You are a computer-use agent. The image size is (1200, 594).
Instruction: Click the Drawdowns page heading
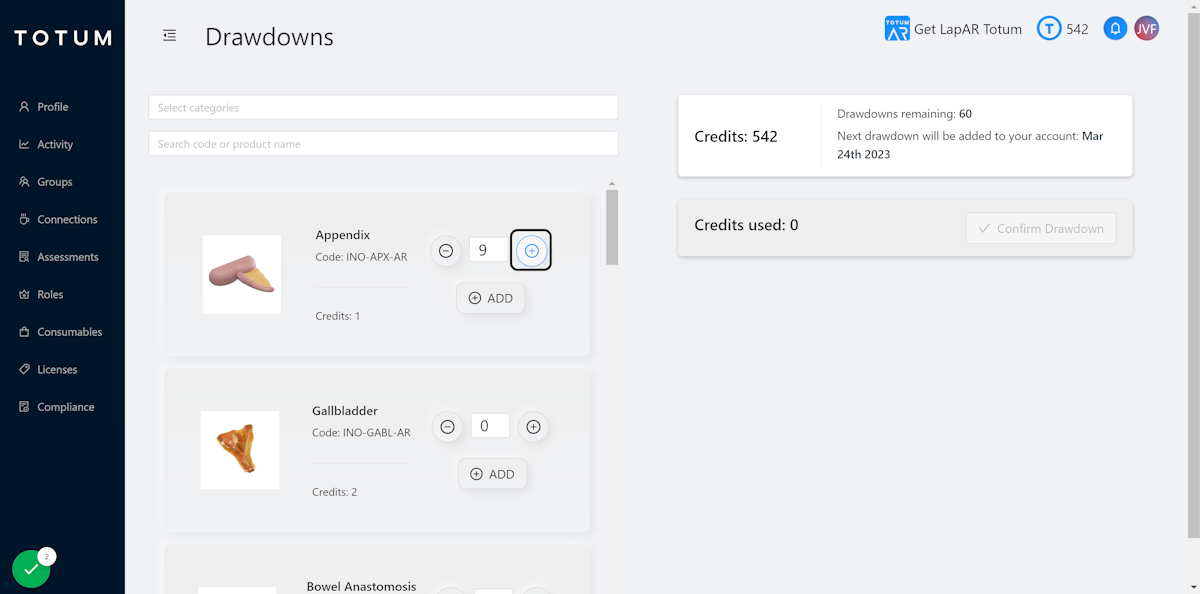(269, 37)
